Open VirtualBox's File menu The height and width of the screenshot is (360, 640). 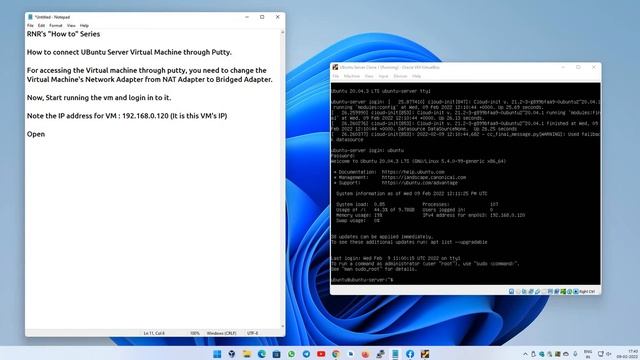pos(336,76)
